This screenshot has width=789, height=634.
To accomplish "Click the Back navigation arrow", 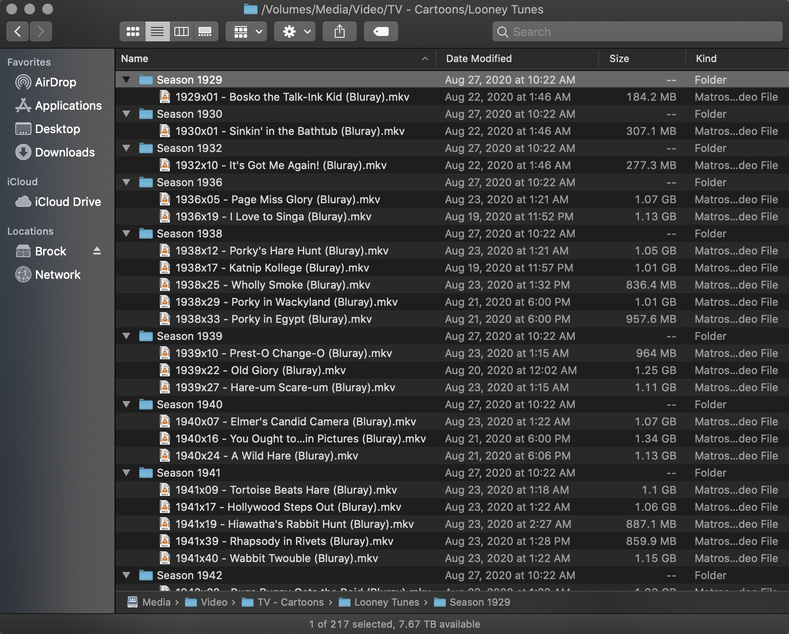I will (18, 32).
